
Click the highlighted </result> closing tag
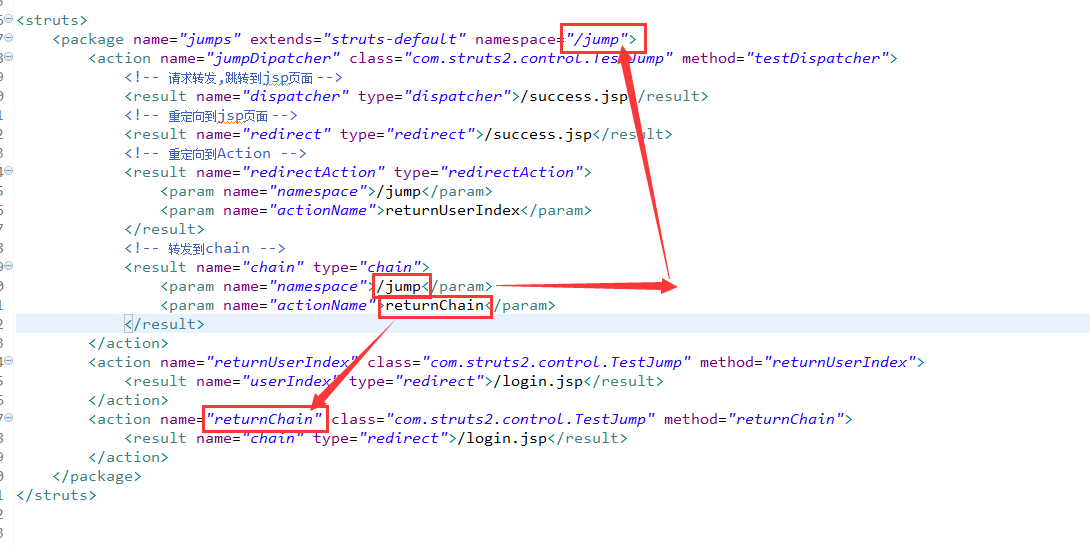pyautogui.click(x=165, y=325)
